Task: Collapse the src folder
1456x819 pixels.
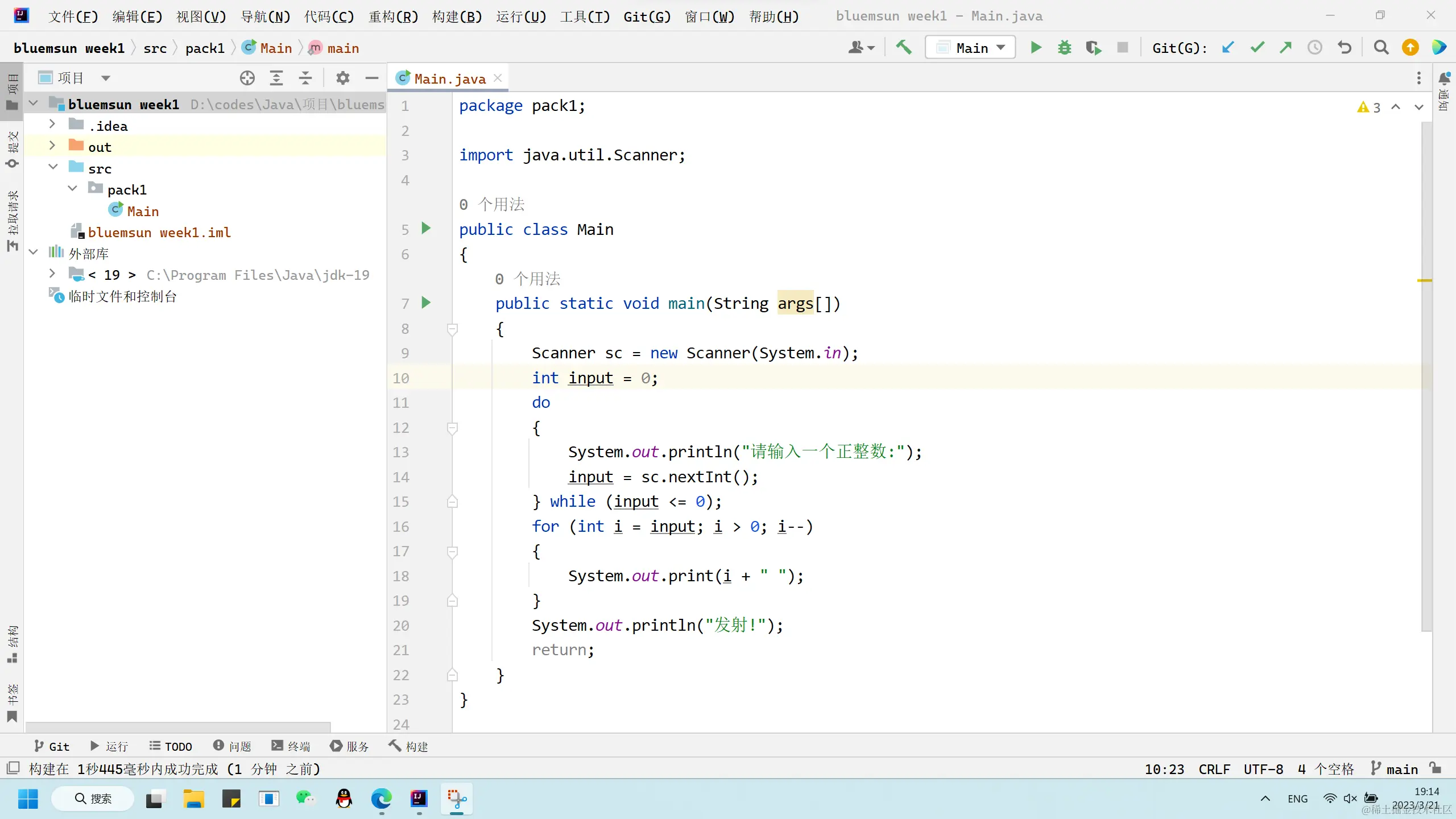Action: click(x=53, y=167)
